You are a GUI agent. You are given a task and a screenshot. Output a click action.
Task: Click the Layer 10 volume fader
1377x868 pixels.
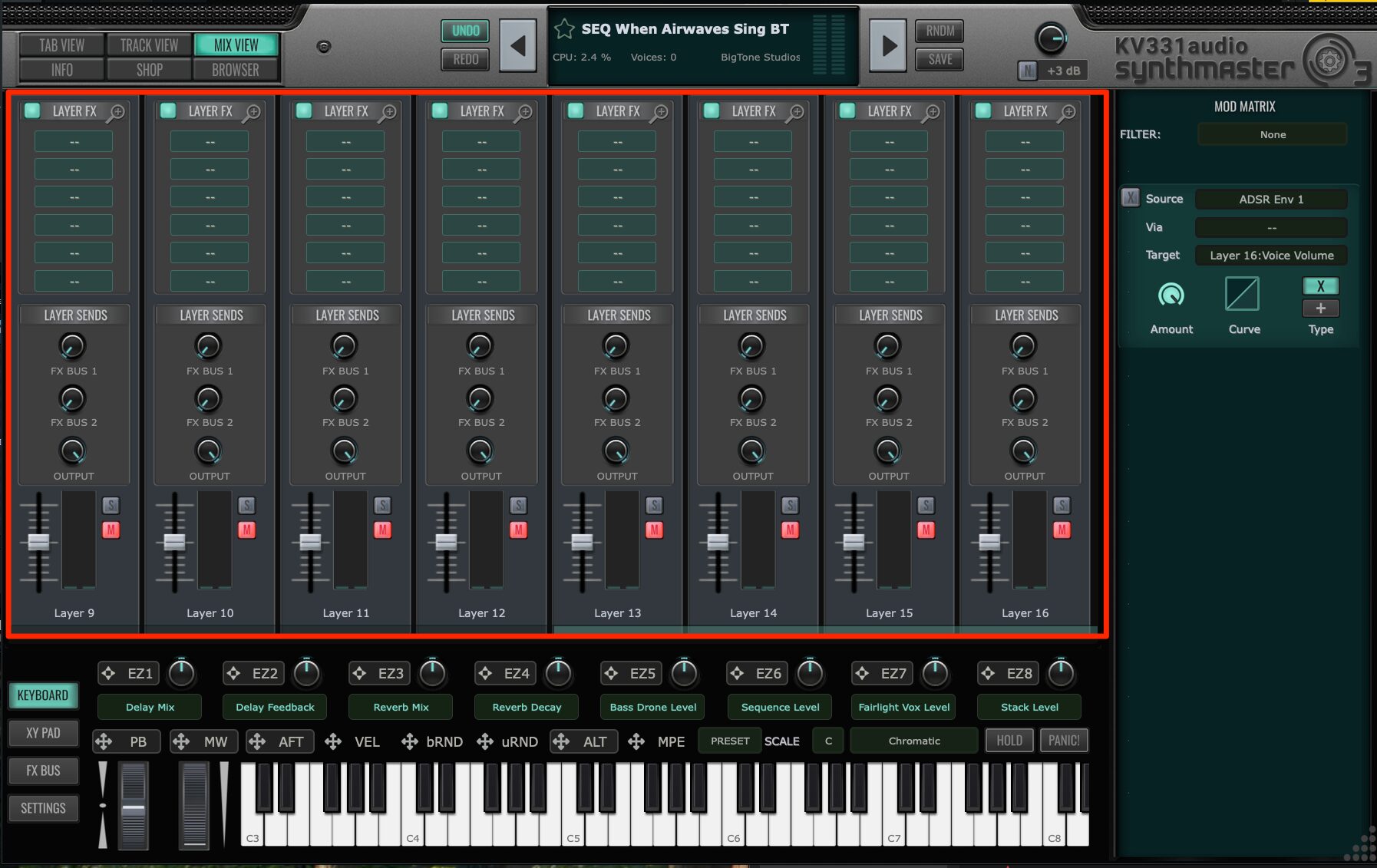coord(174,542)
